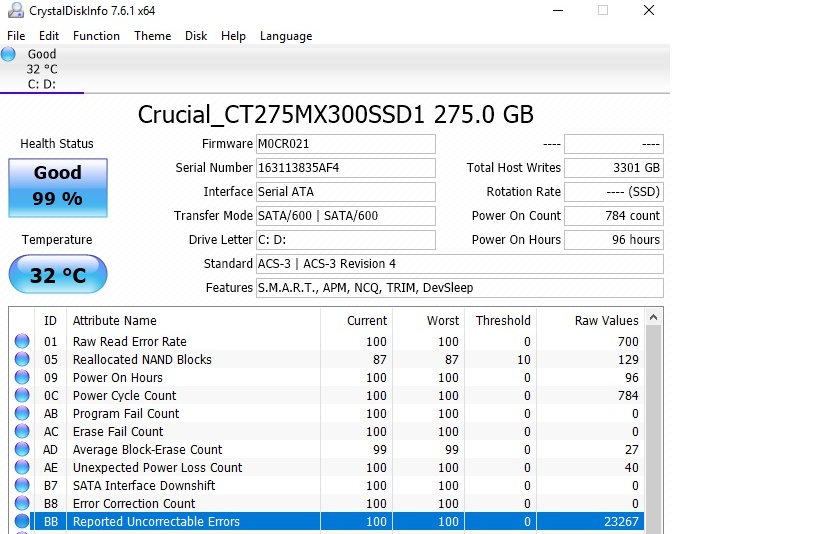The height and width of the screenshot is (534, 819).
Task: Click the Threshold column header
Action: 500,320
